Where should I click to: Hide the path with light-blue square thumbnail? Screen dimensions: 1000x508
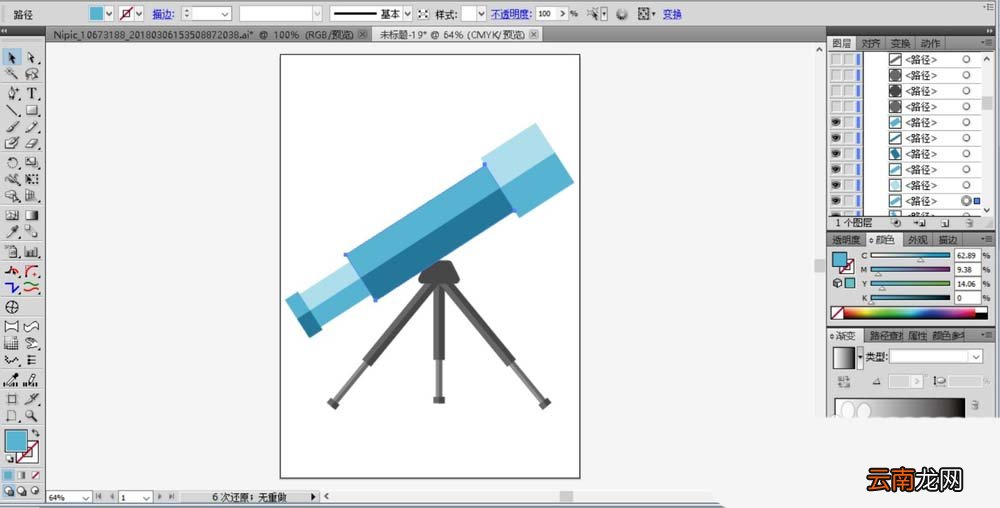[835, 185]
